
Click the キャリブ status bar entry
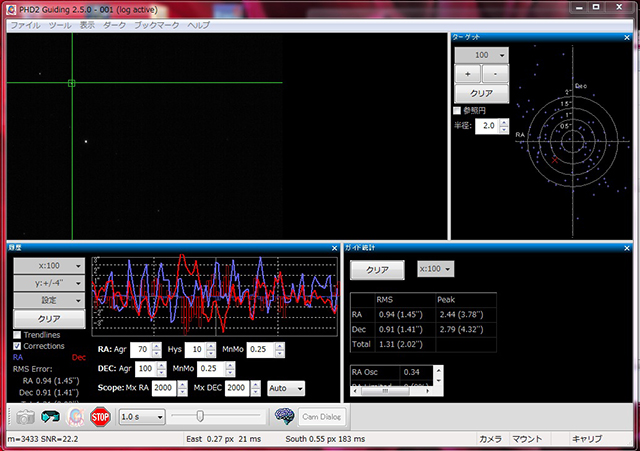(x=587, y=439)
